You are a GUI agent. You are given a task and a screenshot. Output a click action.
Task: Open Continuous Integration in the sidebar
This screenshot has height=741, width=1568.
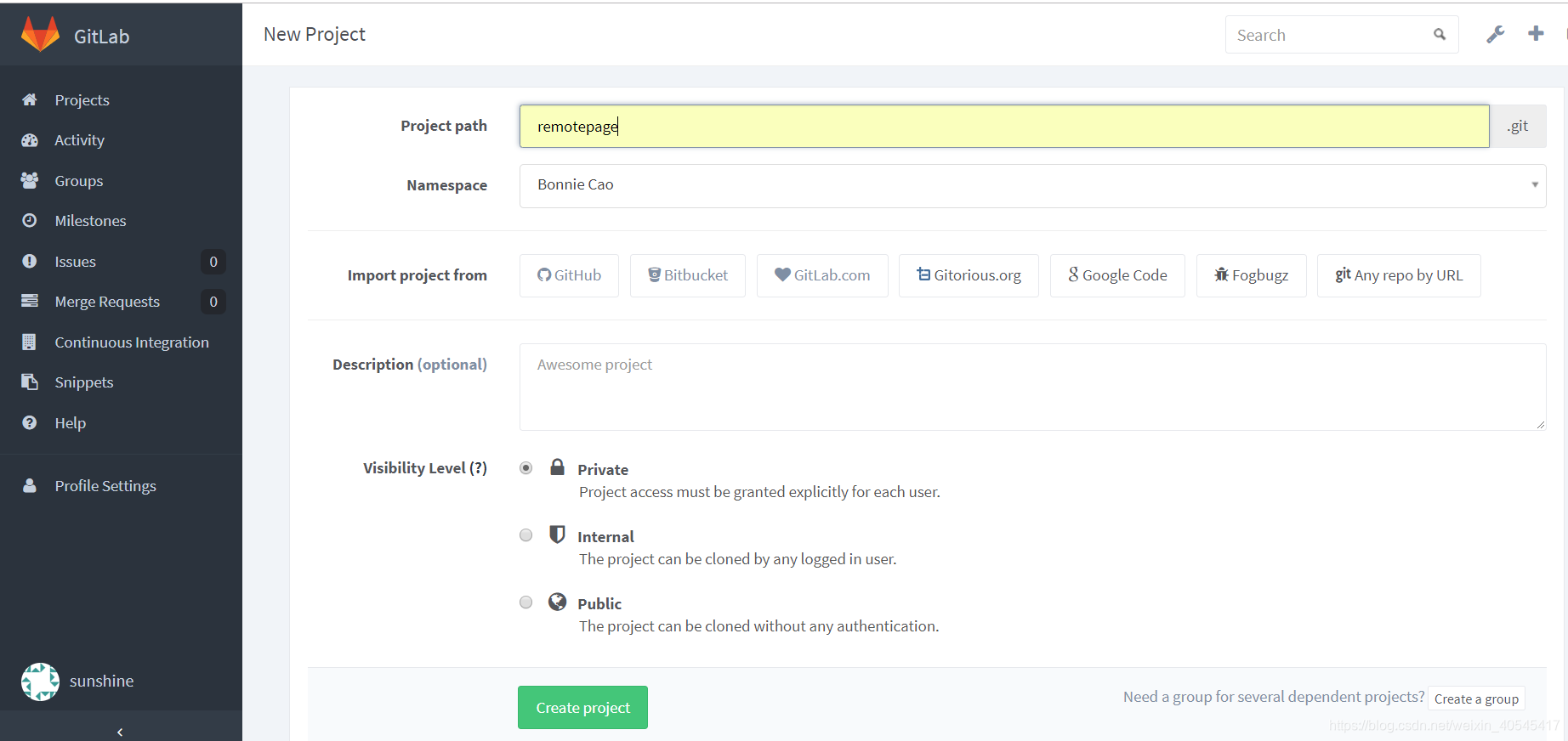(132, 342)
